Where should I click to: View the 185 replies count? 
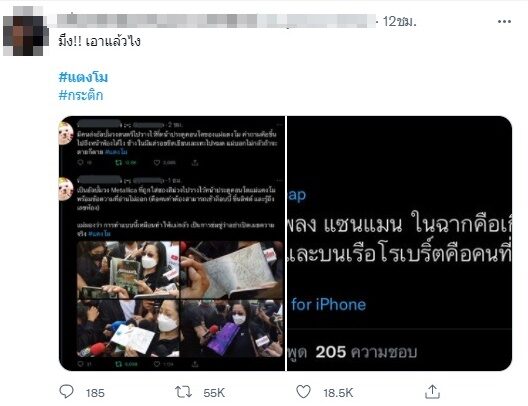pyautogui.click(x=95, y=393)
